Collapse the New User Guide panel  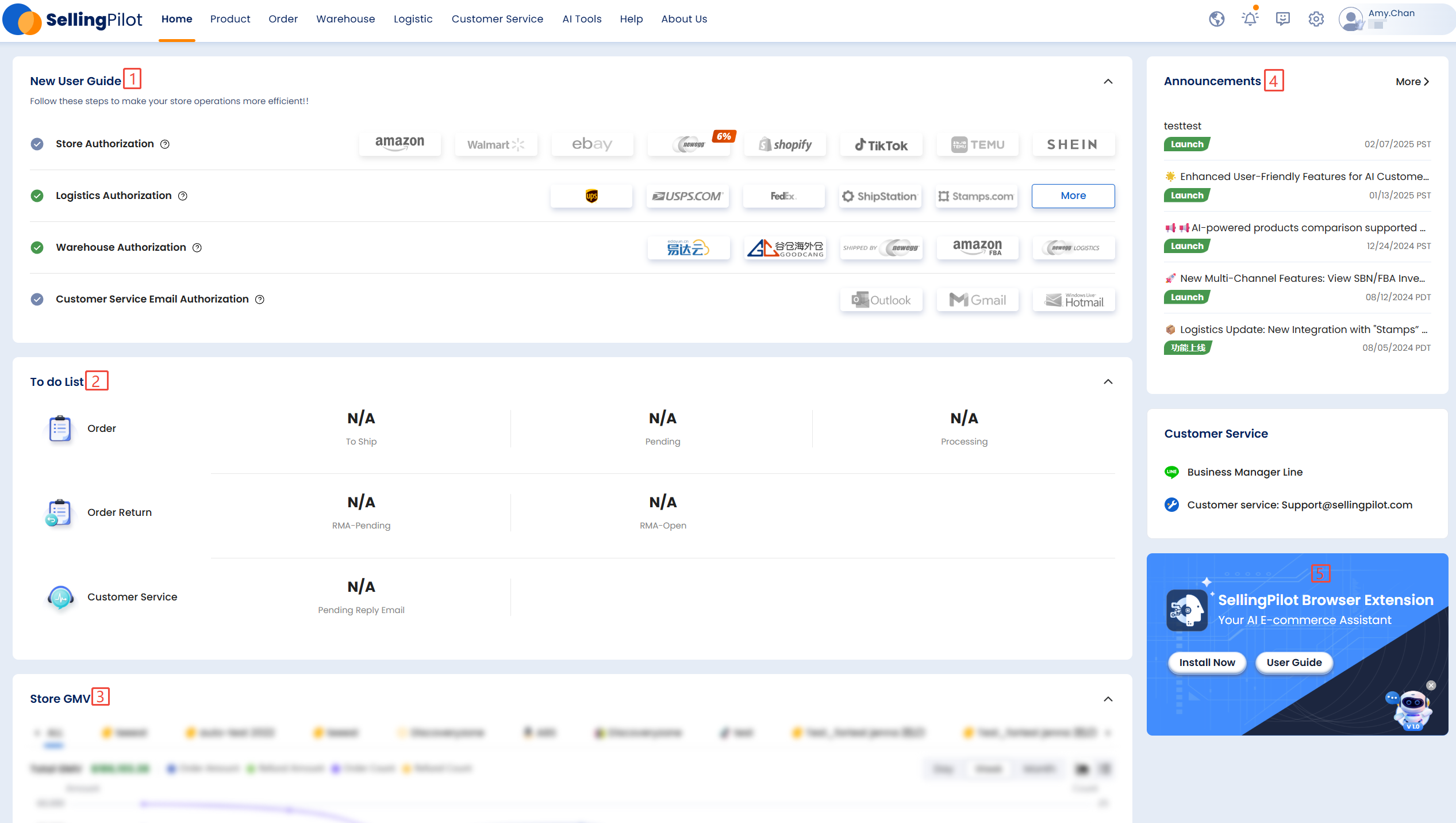(1108, 82)
